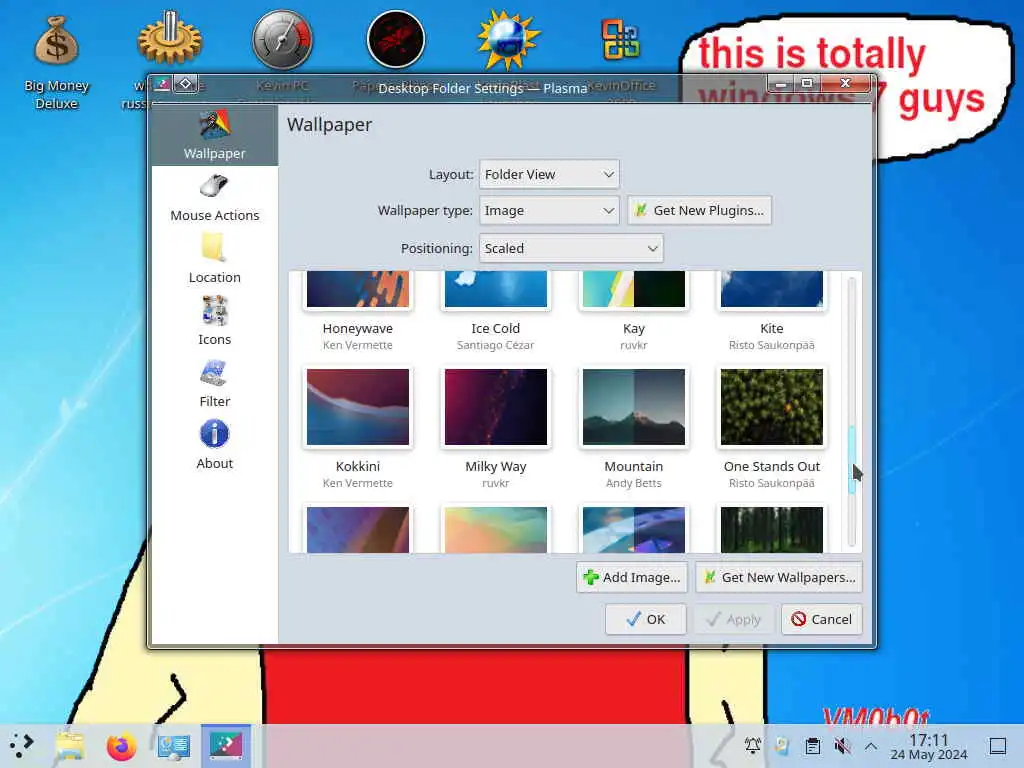Open the file manager from the taskbar
This screenshot has width=1024, height=768.
(x=70, y=745)
